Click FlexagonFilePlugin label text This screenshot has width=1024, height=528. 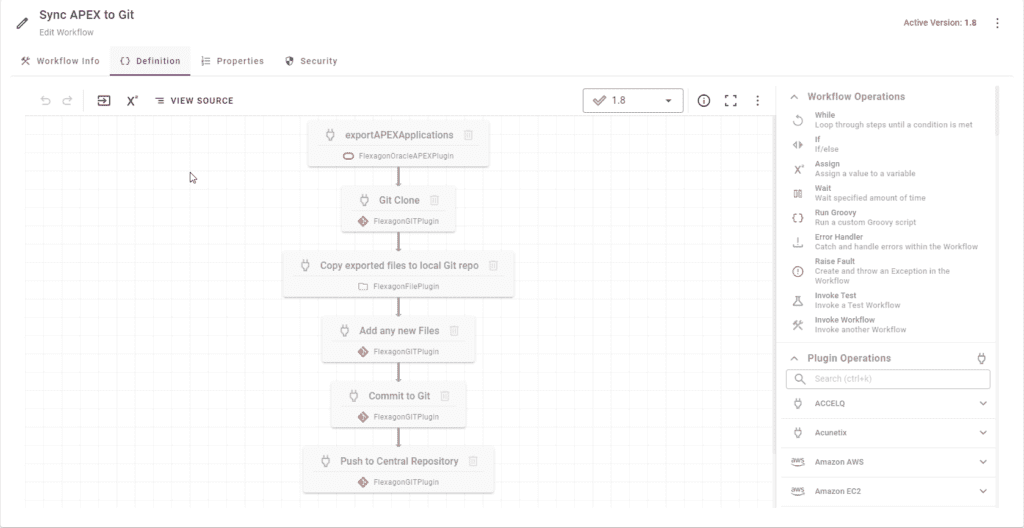tap(406, 287)
